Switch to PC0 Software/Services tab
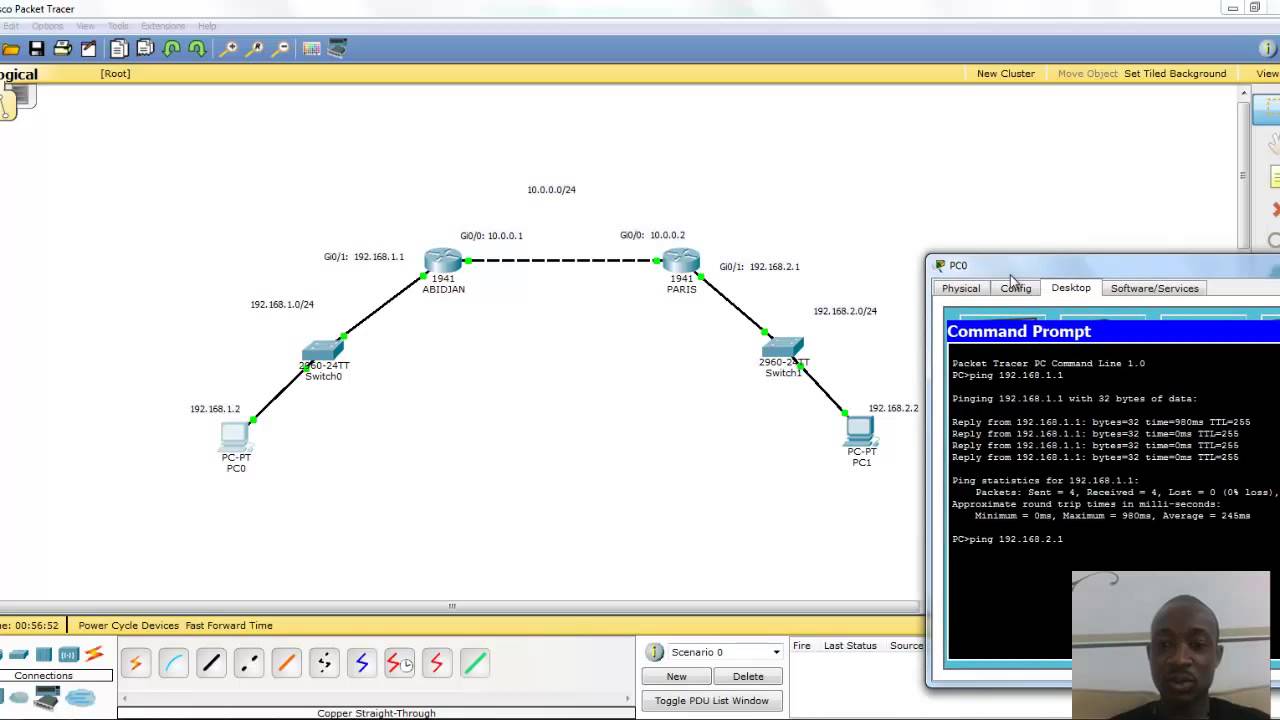The width and height of the screenshot is (1280, 720). click(1154, 288)
